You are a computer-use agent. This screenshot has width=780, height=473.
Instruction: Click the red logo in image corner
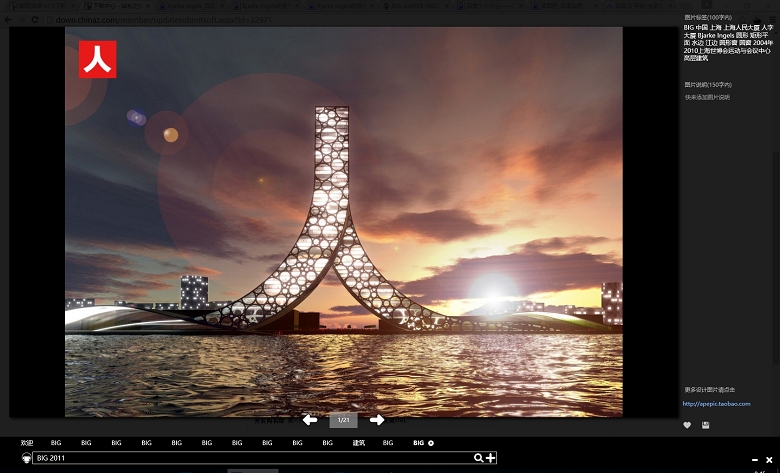pos(98,59)
